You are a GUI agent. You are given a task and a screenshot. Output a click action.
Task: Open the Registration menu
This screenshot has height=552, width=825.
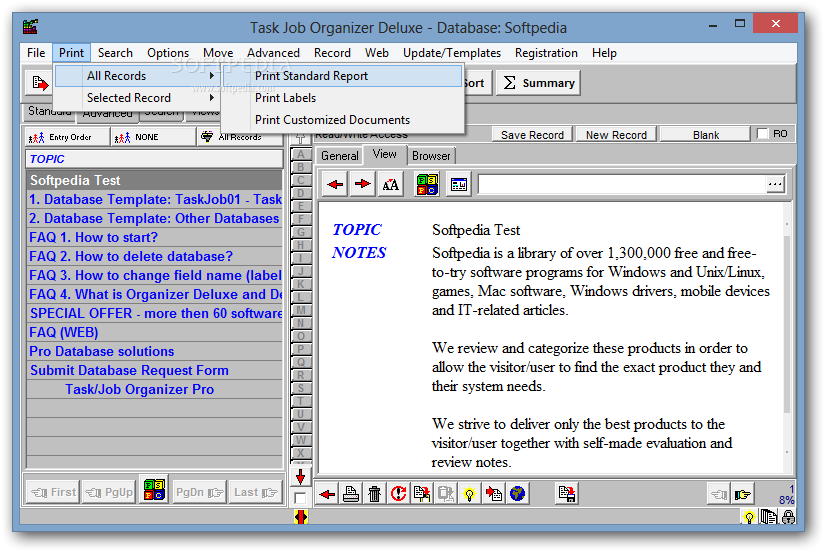(546, 53)
